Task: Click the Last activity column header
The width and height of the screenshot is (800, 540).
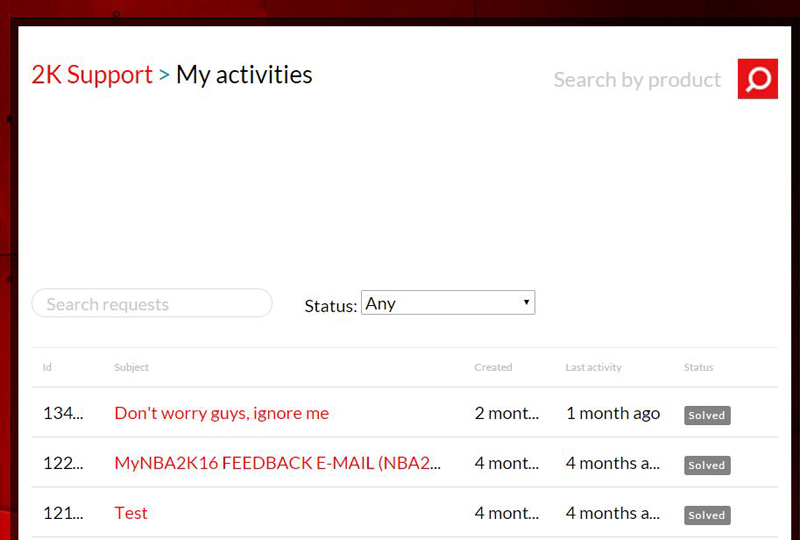Action: click(593, 367)
